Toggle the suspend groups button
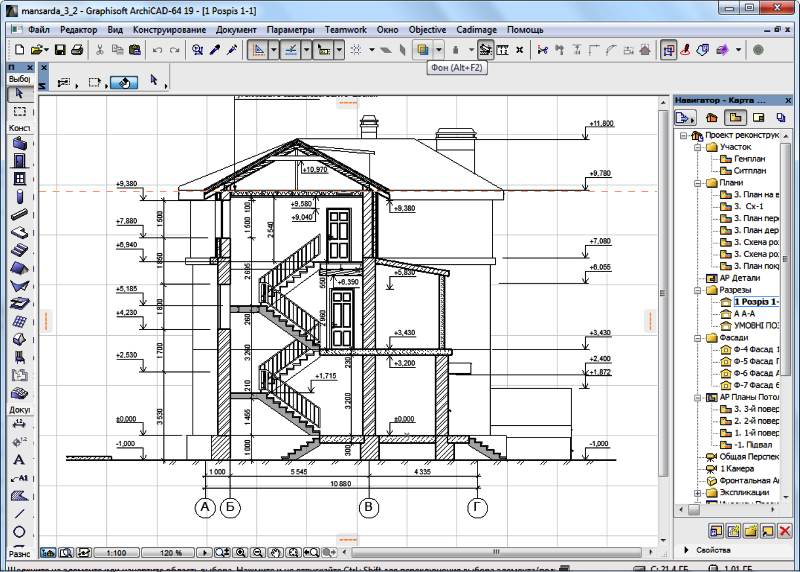The width and height of the screenshot is (800, 572). coord(668,50)
